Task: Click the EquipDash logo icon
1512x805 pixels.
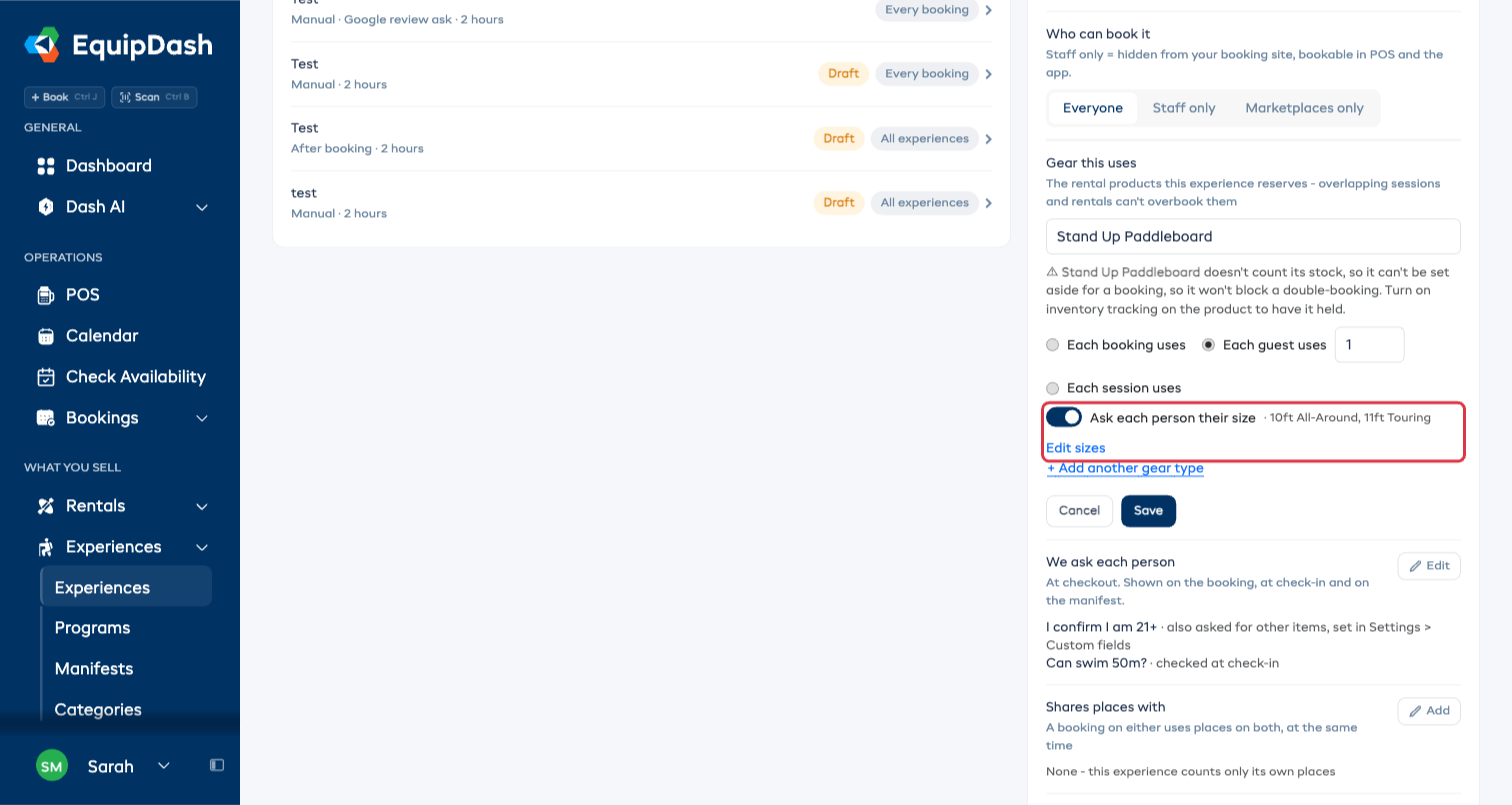Action: (x=43, y=45)
